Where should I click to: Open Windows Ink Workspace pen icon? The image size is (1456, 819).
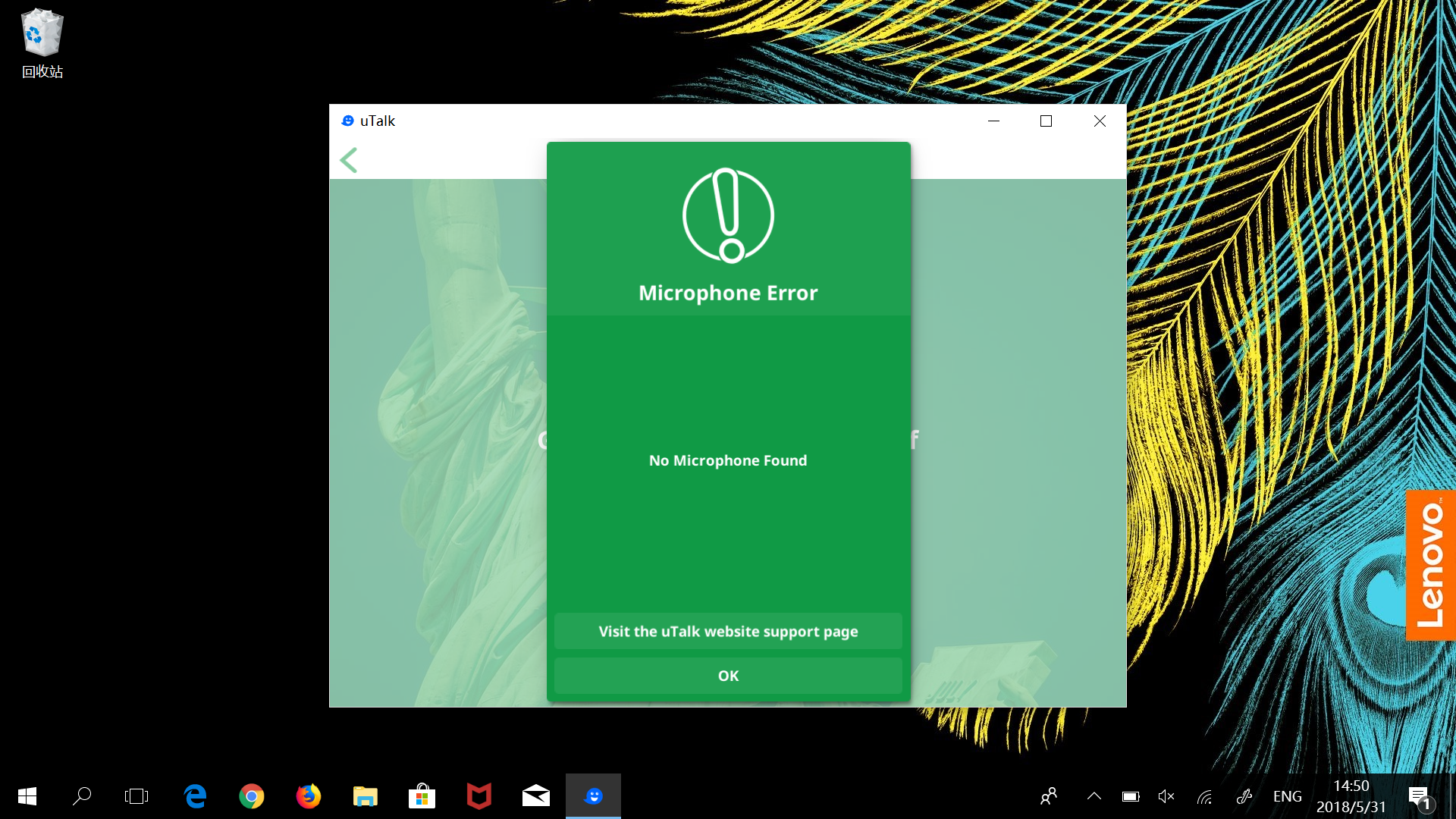coord(1244,796)
